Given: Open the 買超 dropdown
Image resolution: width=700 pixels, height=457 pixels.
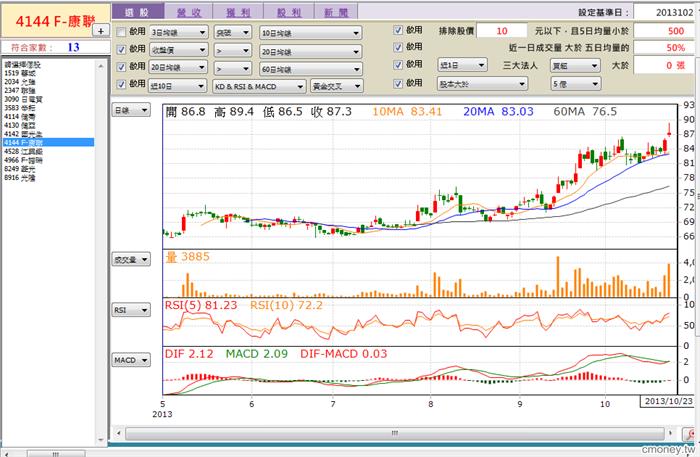Looking at the screenshot, I should tap(575, 66).
